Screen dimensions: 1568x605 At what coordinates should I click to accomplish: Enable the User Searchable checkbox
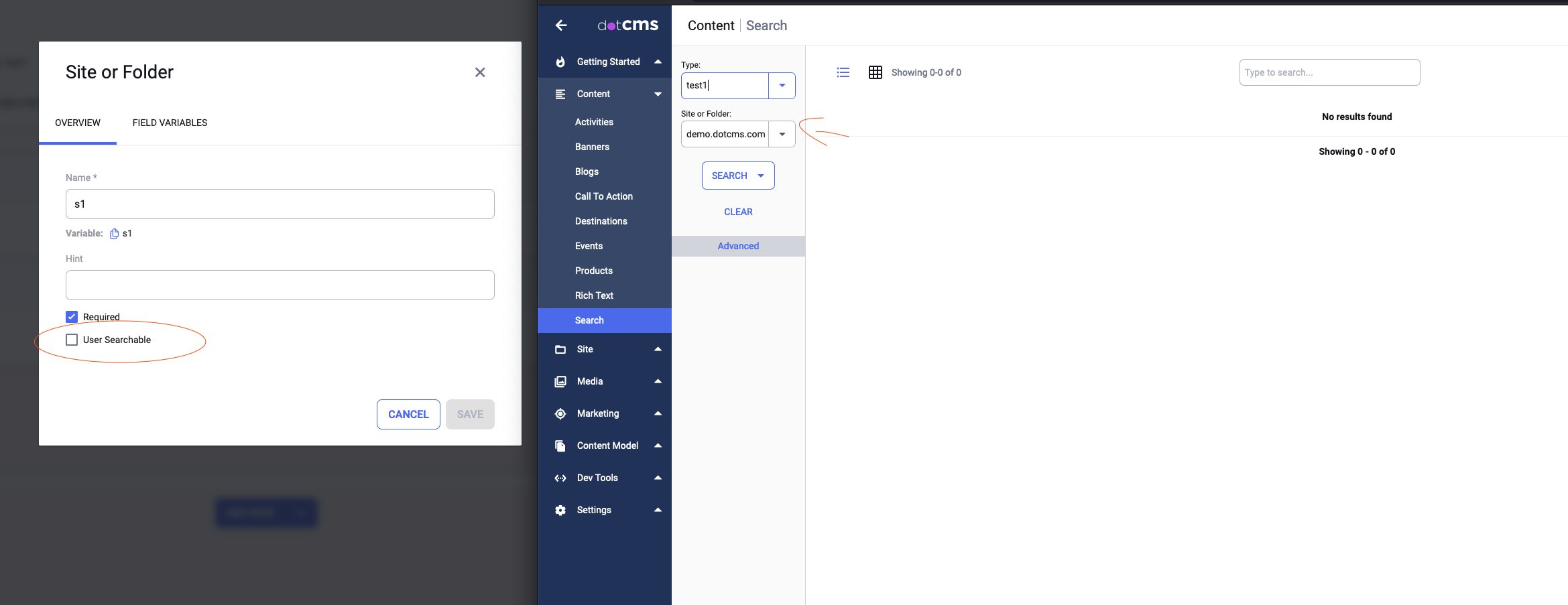pos(72,340)
